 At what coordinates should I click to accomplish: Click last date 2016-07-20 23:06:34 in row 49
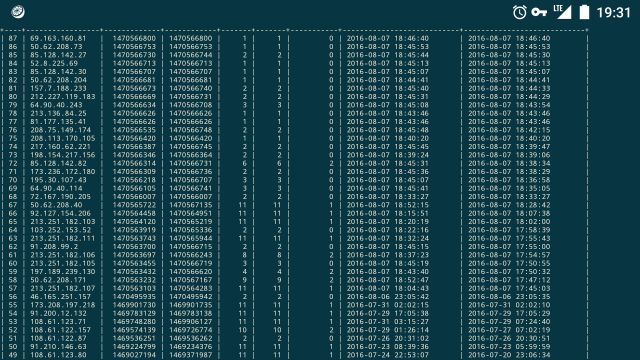click(x=509, y=355)
